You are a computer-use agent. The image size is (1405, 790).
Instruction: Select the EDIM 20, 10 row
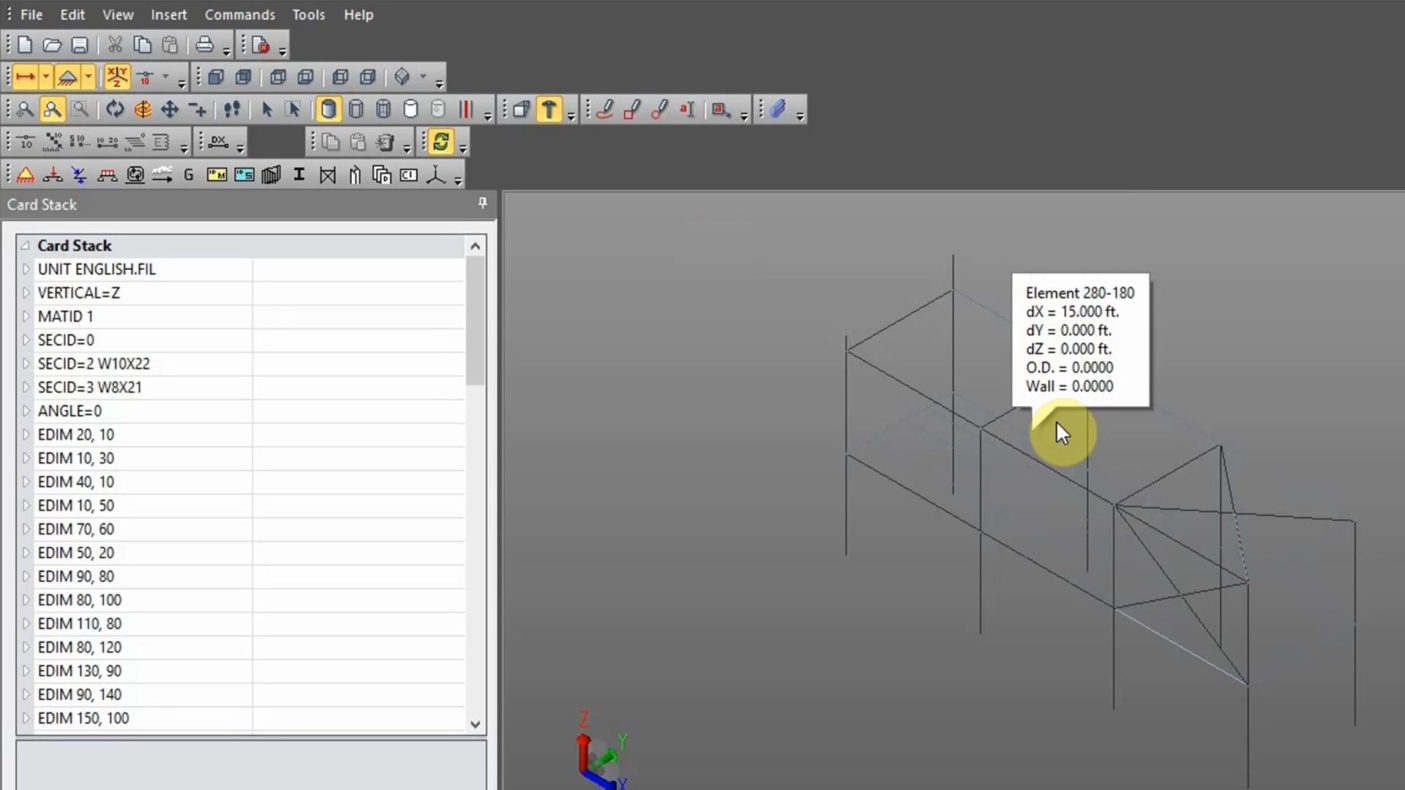[241, 434]
